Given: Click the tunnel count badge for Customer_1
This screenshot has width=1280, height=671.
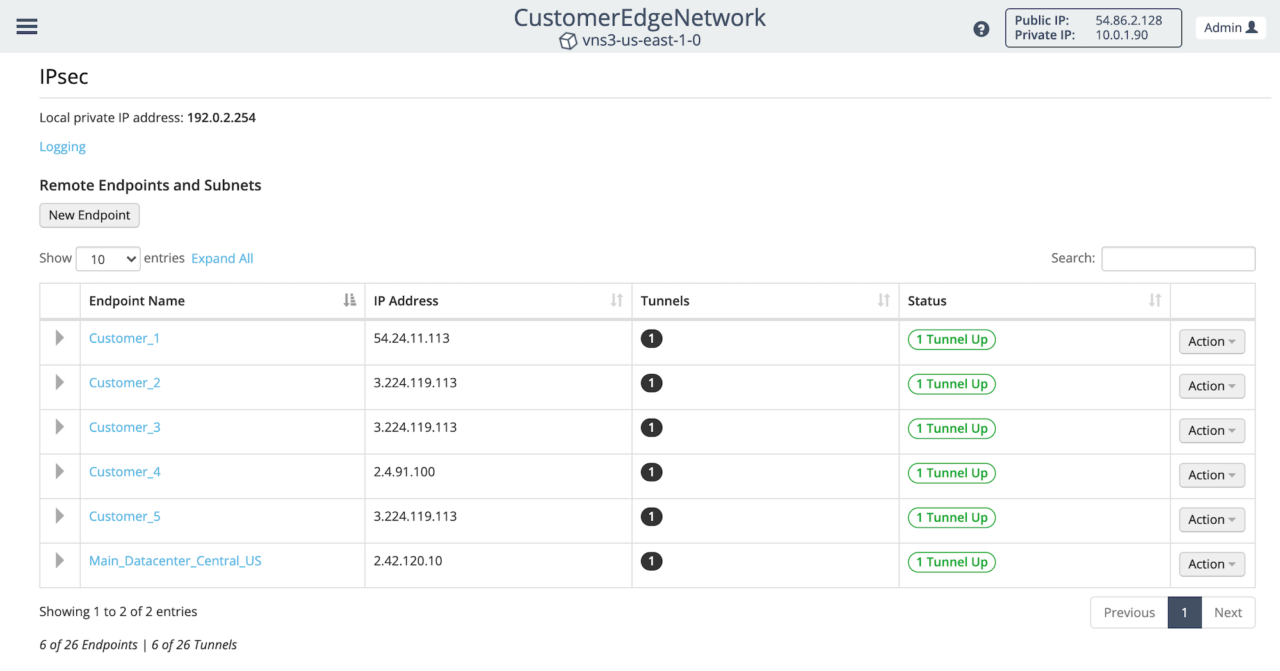Looking at the screenshot, I should pos(651,338).
